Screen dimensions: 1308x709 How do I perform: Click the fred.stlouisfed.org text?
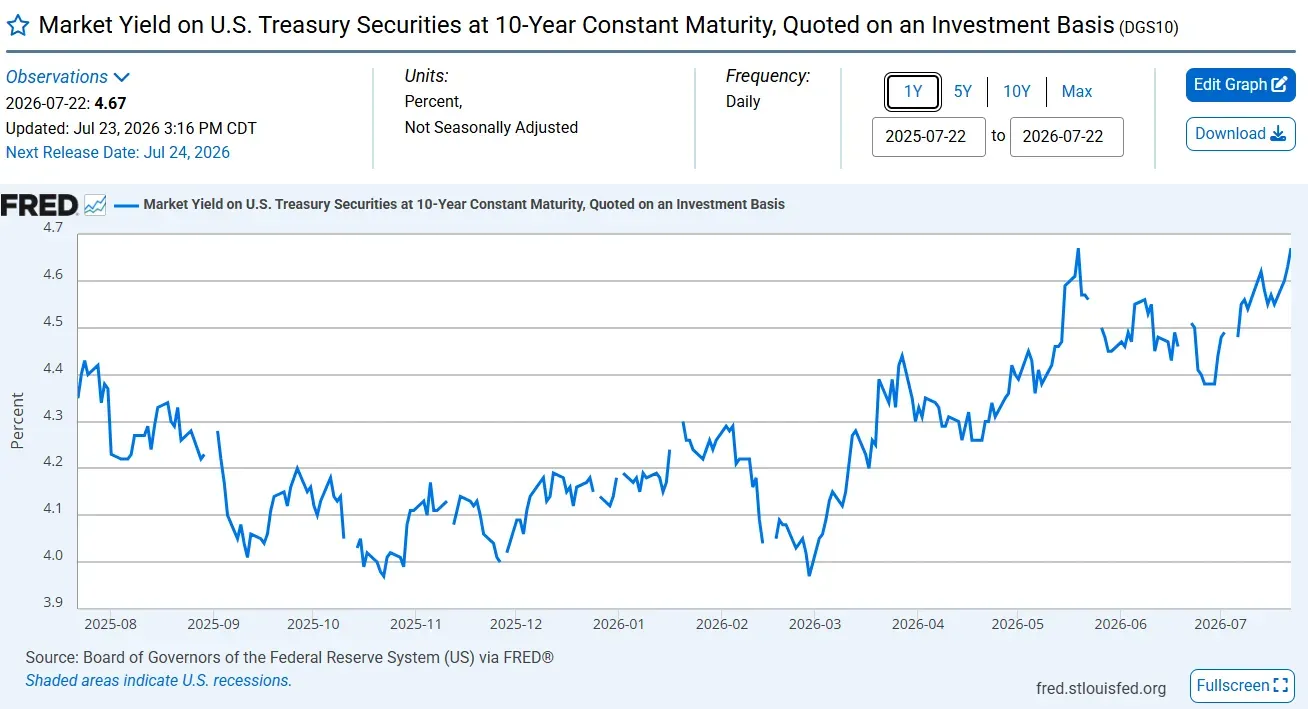1101,688
